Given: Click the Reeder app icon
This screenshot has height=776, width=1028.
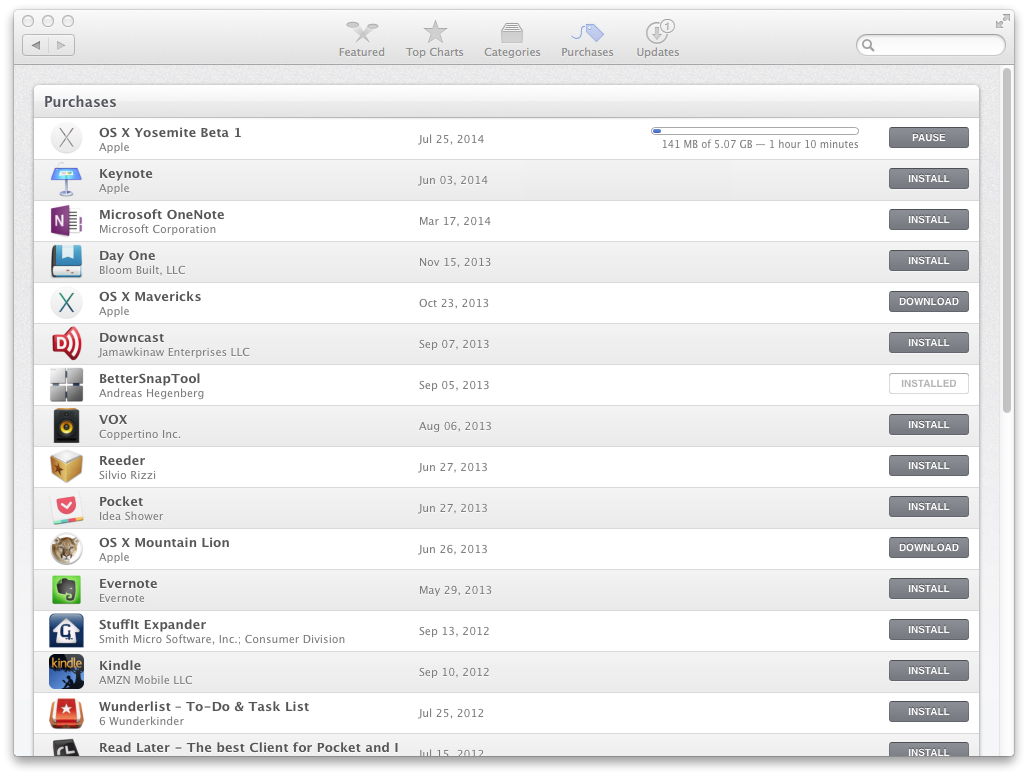Looking at the screenshot, I should point(66,467).
